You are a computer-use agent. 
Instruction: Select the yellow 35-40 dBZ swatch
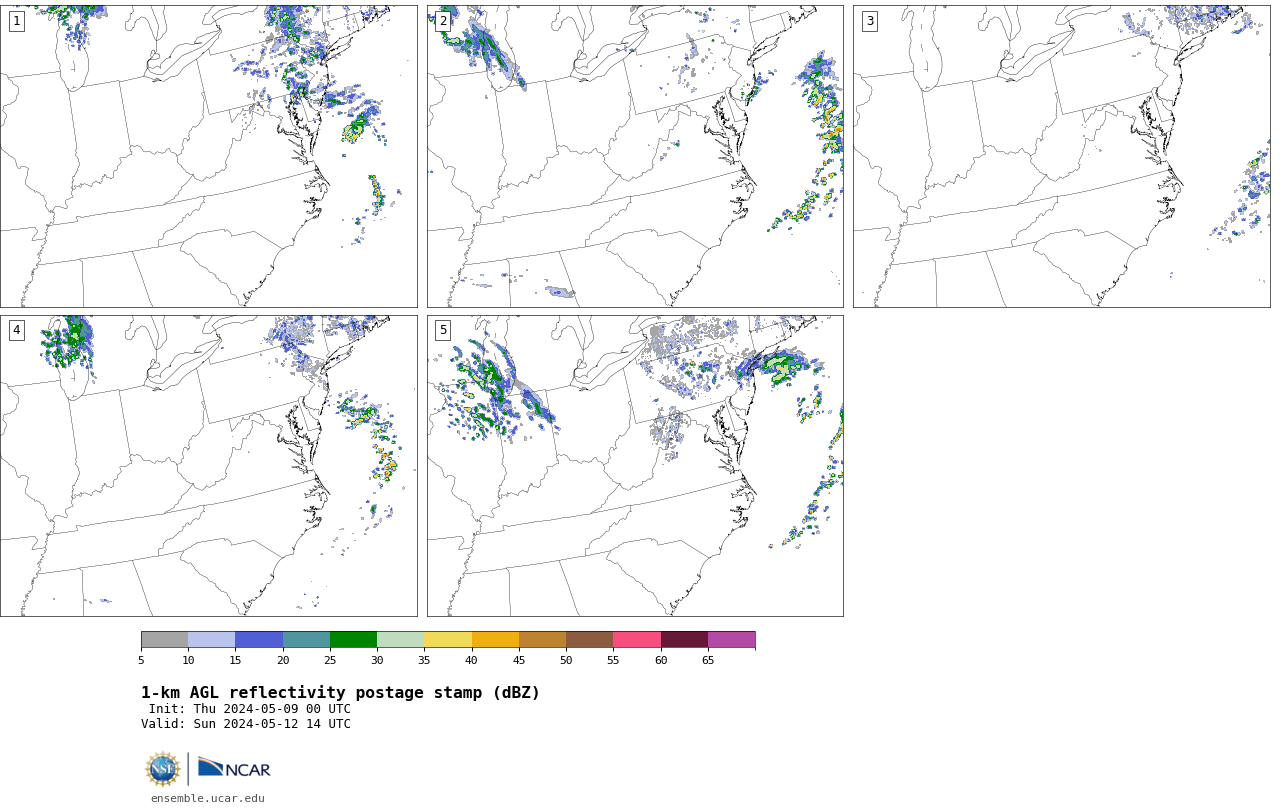click(448, 640)
